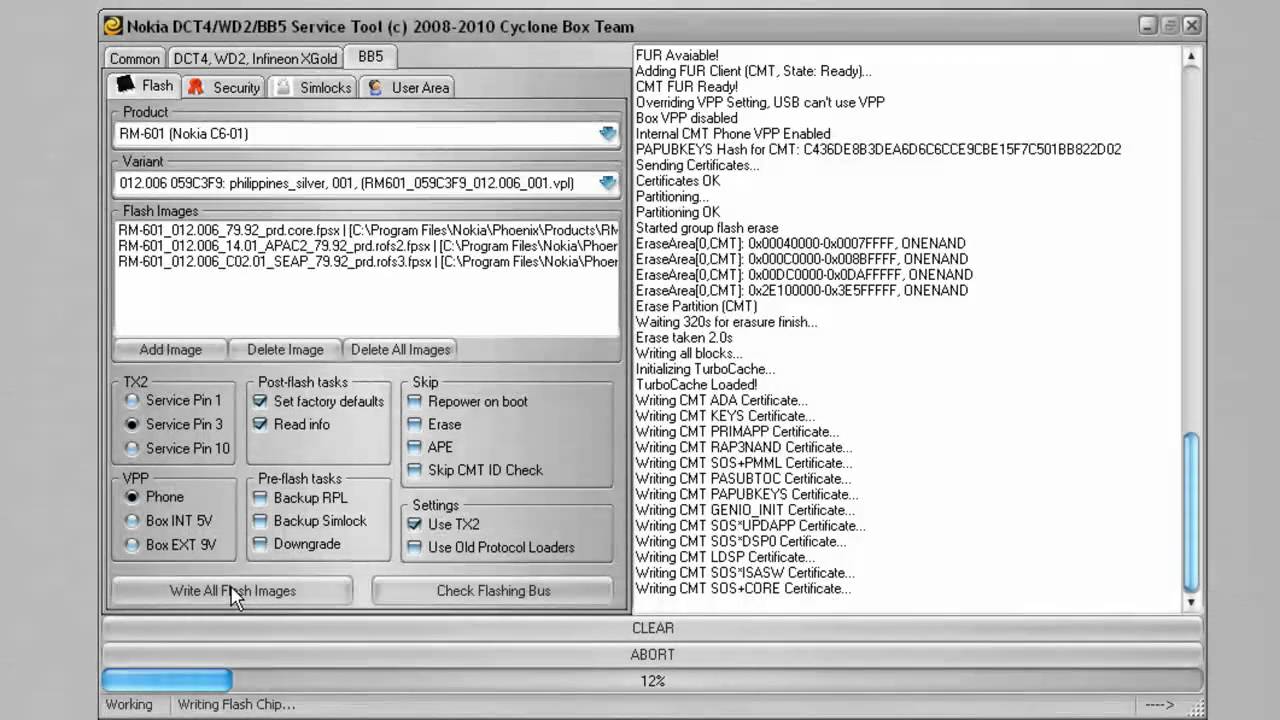Select the prd.core.fpsx flash image row
1280x720 pixels.
point(367,229)
